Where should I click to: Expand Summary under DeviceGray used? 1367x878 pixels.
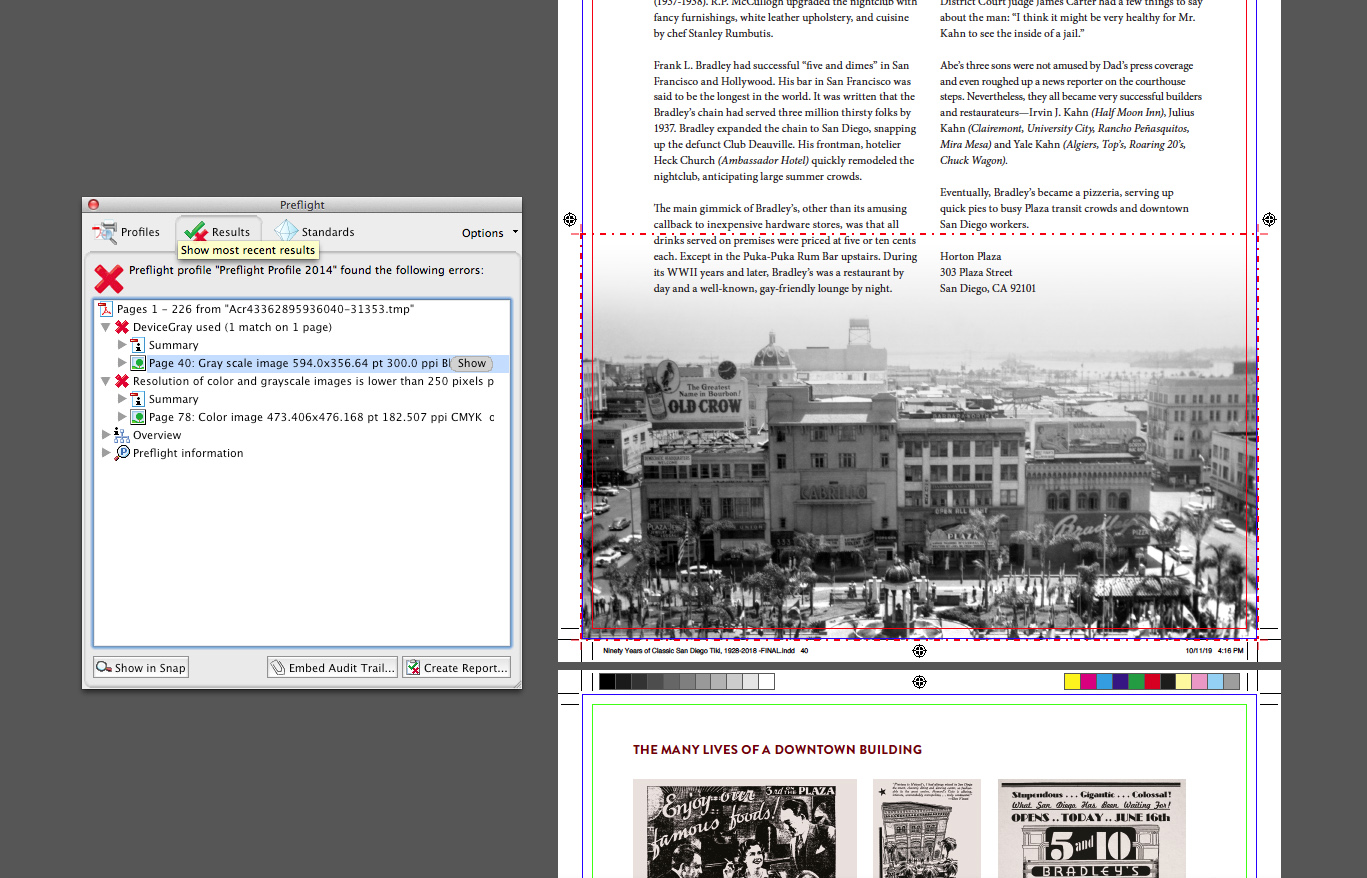tap(122, 345)
